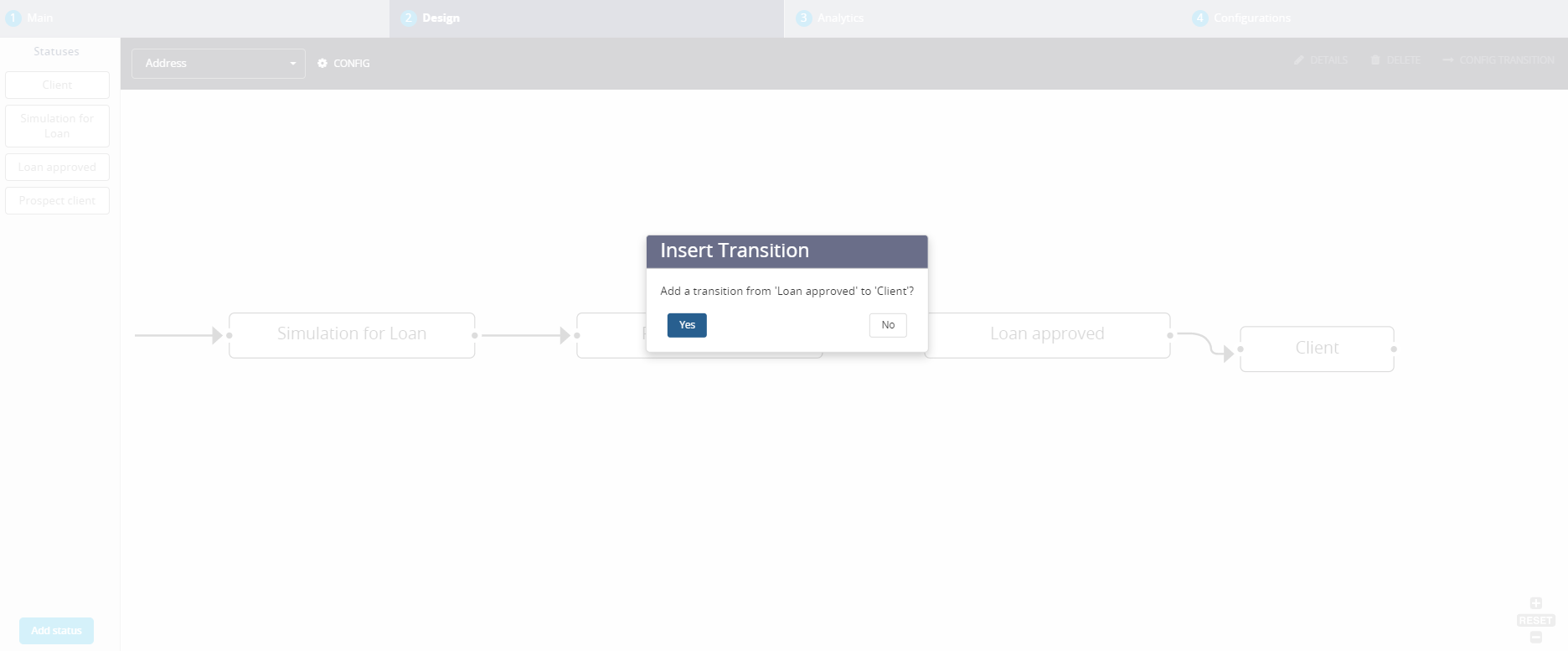Image resolution: width=1568 pixels, height=651 pixels.
Task: Click the numbered circle icon on Main step
Action: [13, 18]
